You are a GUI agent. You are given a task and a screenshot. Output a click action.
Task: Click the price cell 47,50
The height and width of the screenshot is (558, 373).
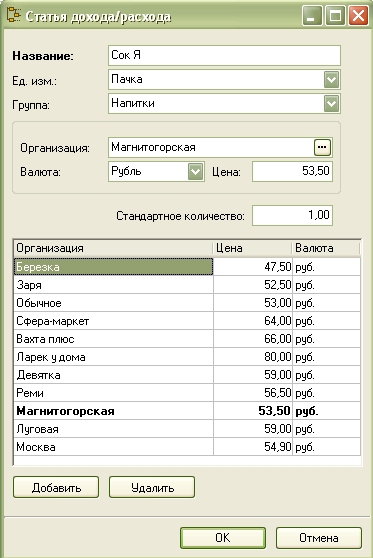253,267
